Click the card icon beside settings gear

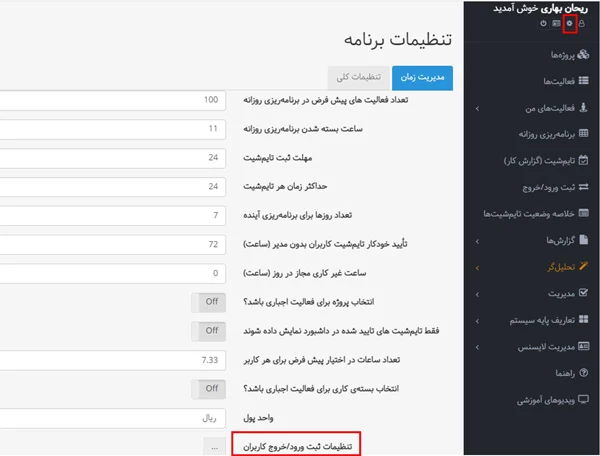click(x=556, y=23)
